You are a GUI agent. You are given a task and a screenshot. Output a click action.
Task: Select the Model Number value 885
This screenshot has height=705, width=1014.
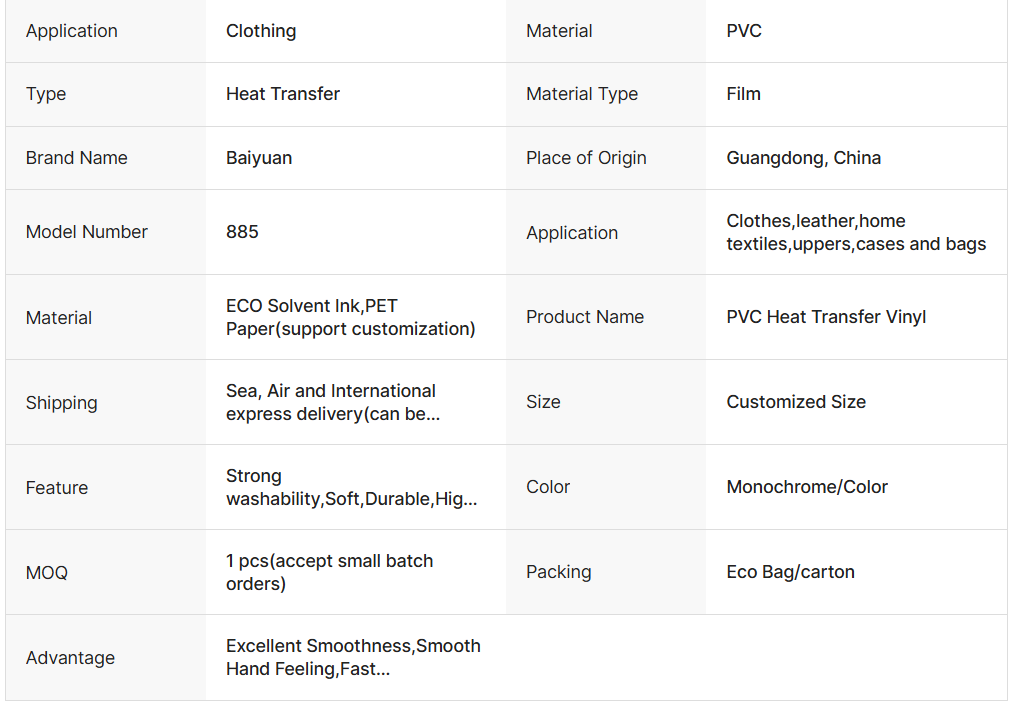point(242,232)
